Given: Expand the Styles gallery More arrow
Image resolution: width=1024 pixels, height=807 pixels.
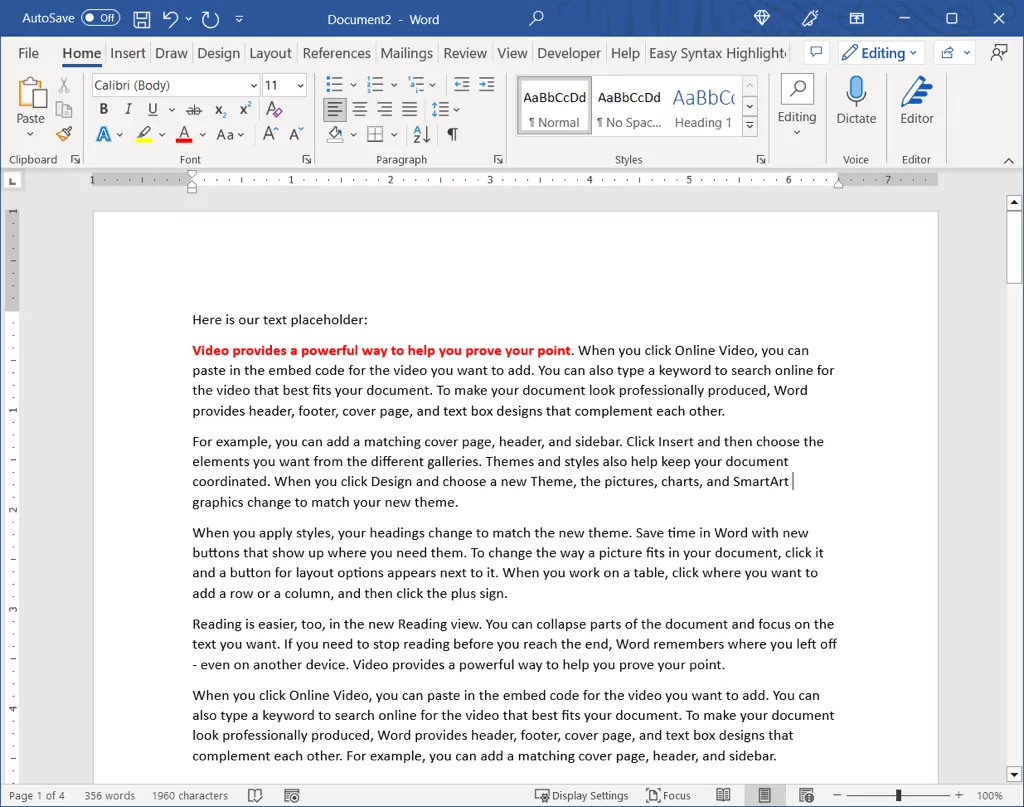Looking at the screenshot, I should tap(750, 126).
